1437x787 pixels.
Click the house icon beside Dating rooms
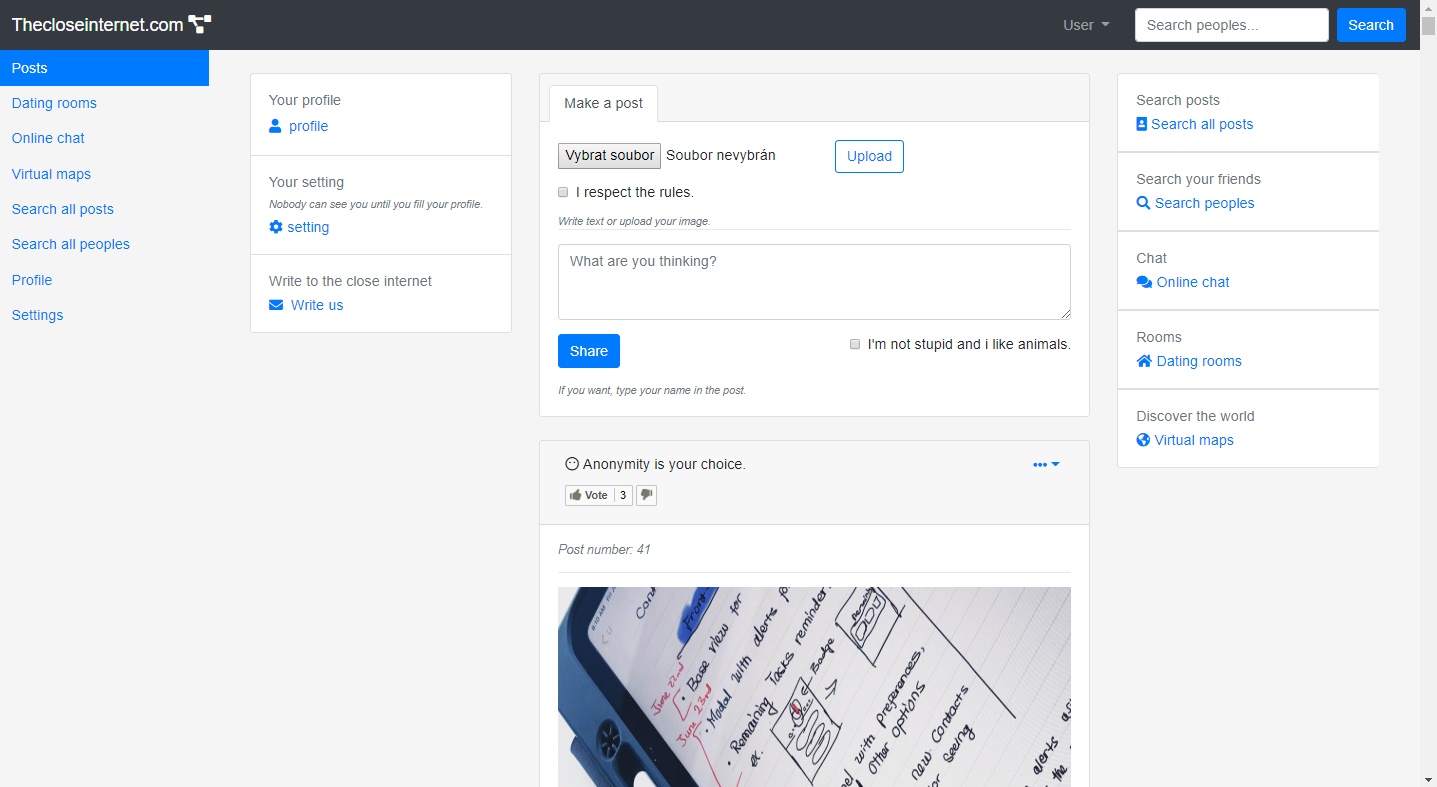(x=1144, y=361)
